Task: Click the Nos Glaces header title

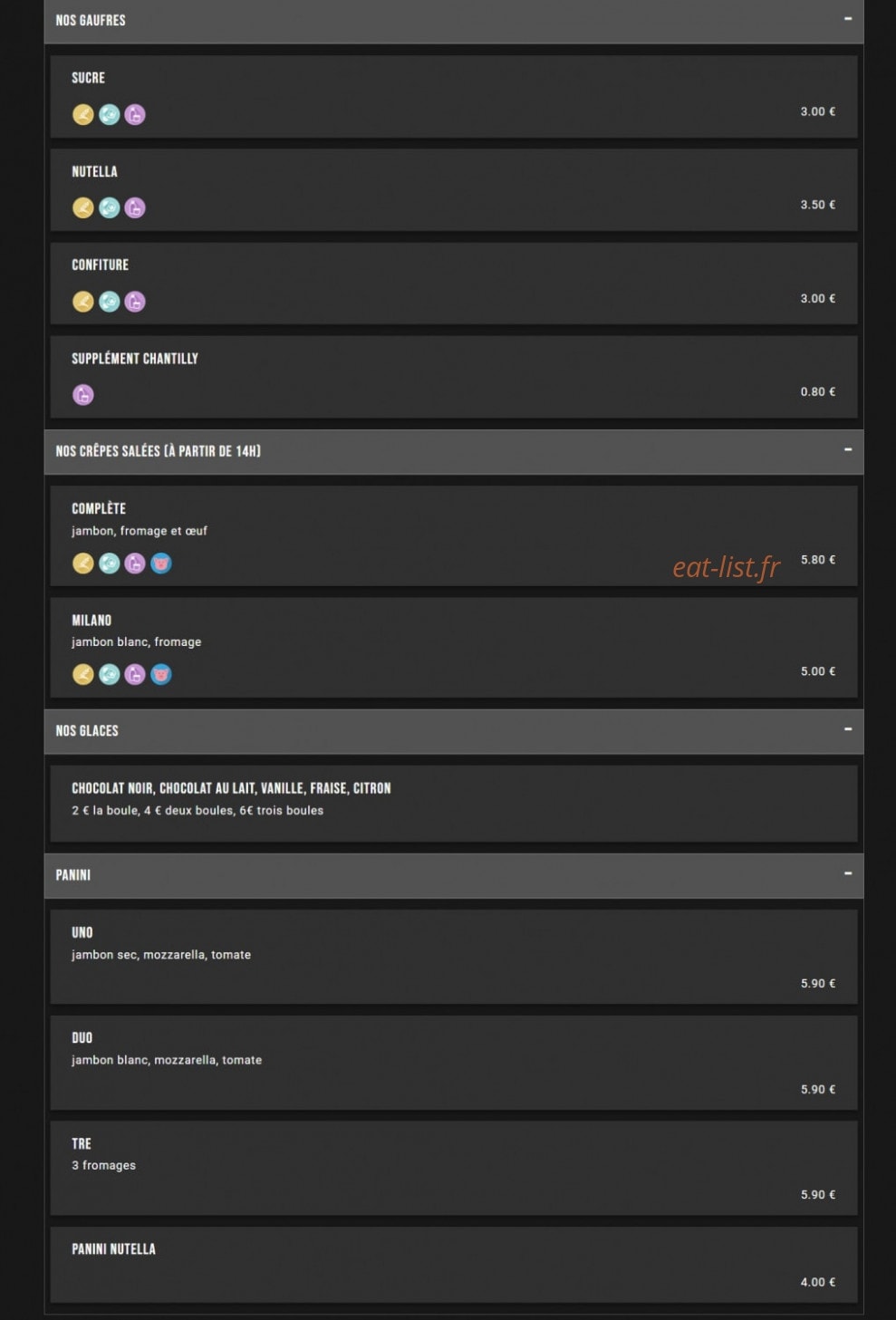Action: coord(87,731)
